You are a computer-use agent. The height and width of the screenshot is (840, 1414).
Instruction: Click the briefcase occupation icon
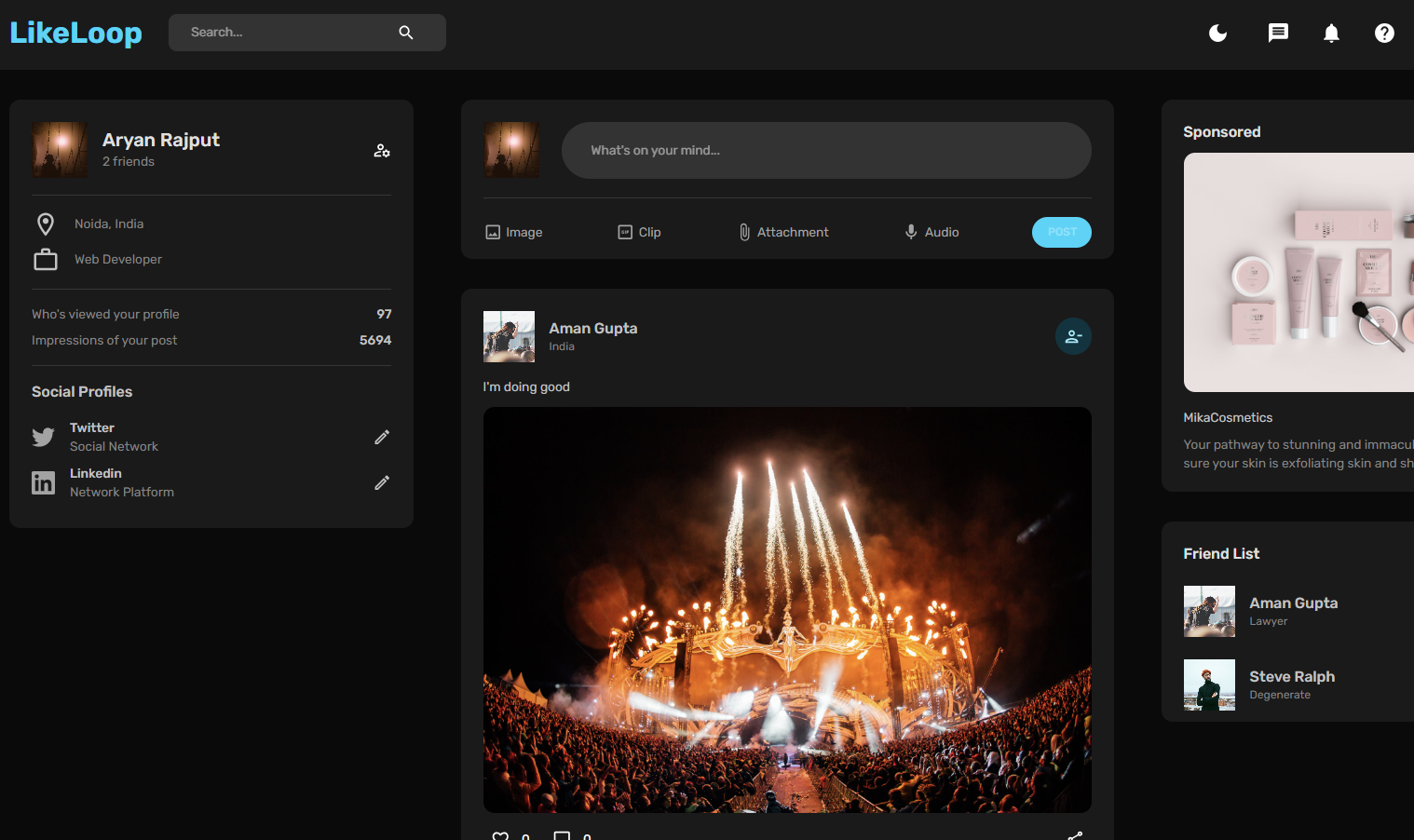(46, 260)
